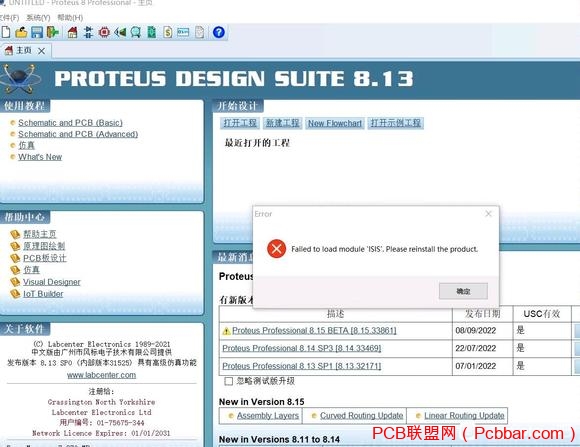The height and width of the screenshot is (447, 580).
Task: Open the Bill of Materials dollar icon
Action: click(x=168, y=32)
